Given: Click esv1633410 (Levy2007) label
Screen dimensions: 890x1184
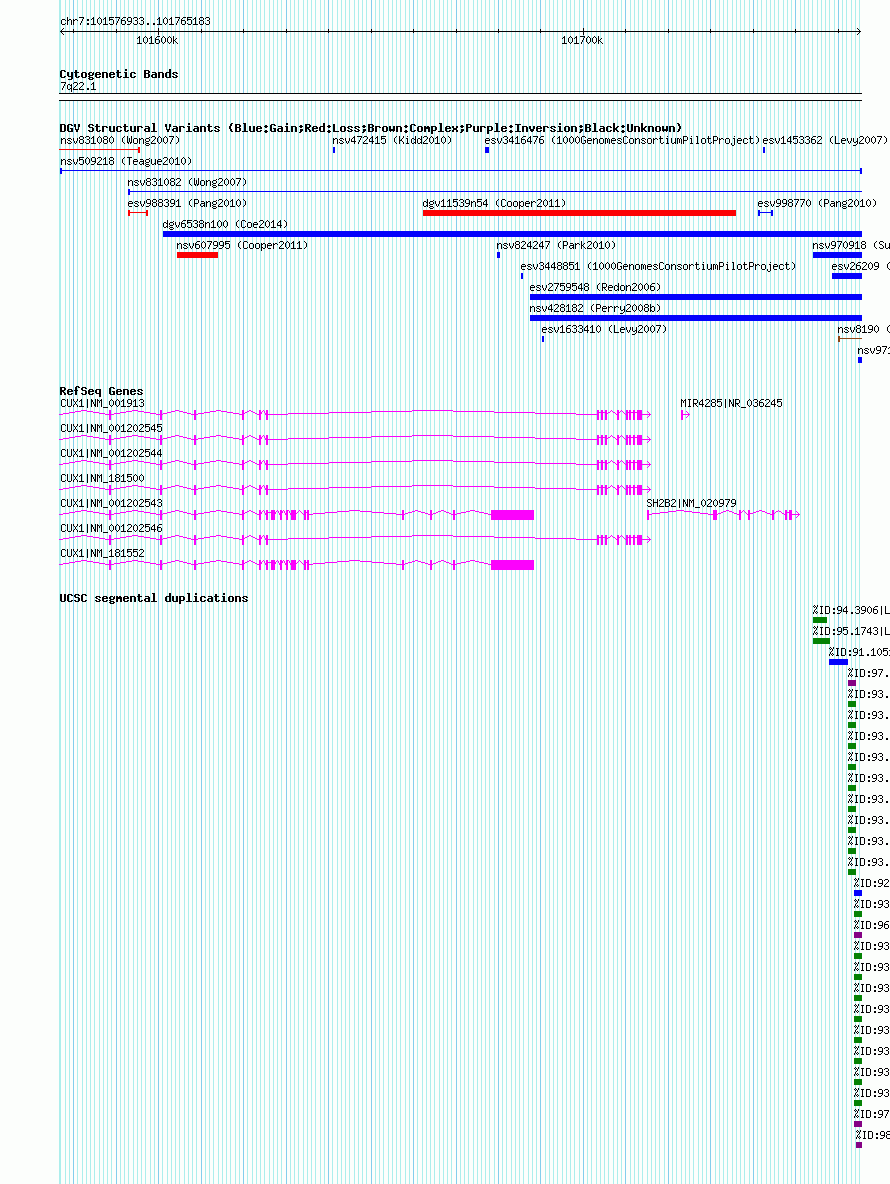Looking at the screenshot, I should pos(604,331).
